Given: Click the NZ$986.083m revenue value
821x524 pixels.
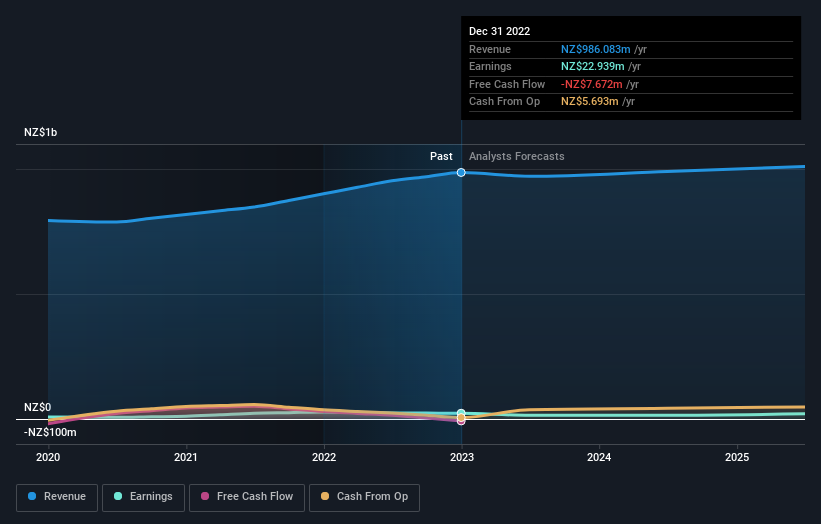Looking at the screenshot, I should tap(596, 49).
